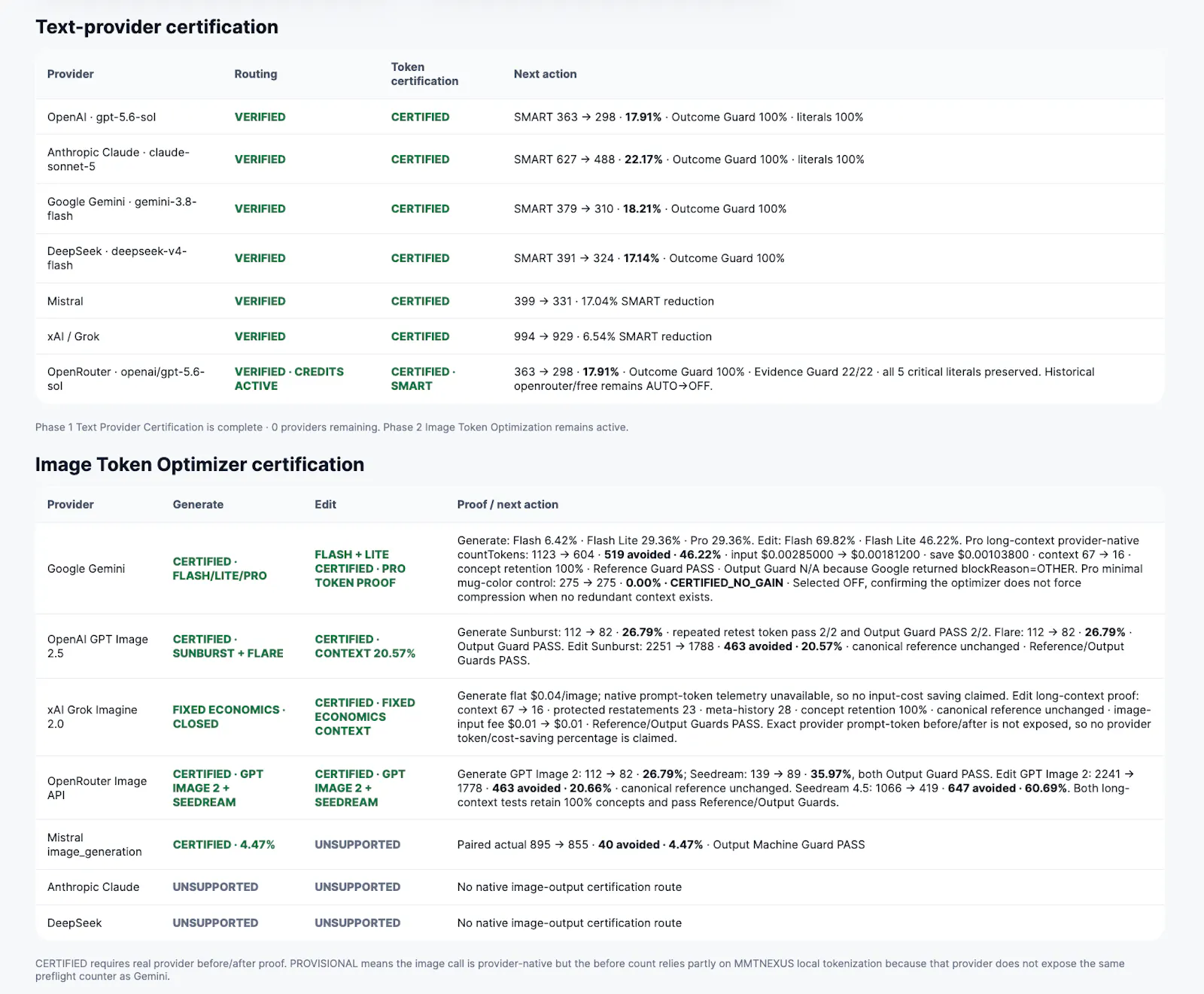Click 'Paired actual 895 → 855' proof text

pos(661,844)
